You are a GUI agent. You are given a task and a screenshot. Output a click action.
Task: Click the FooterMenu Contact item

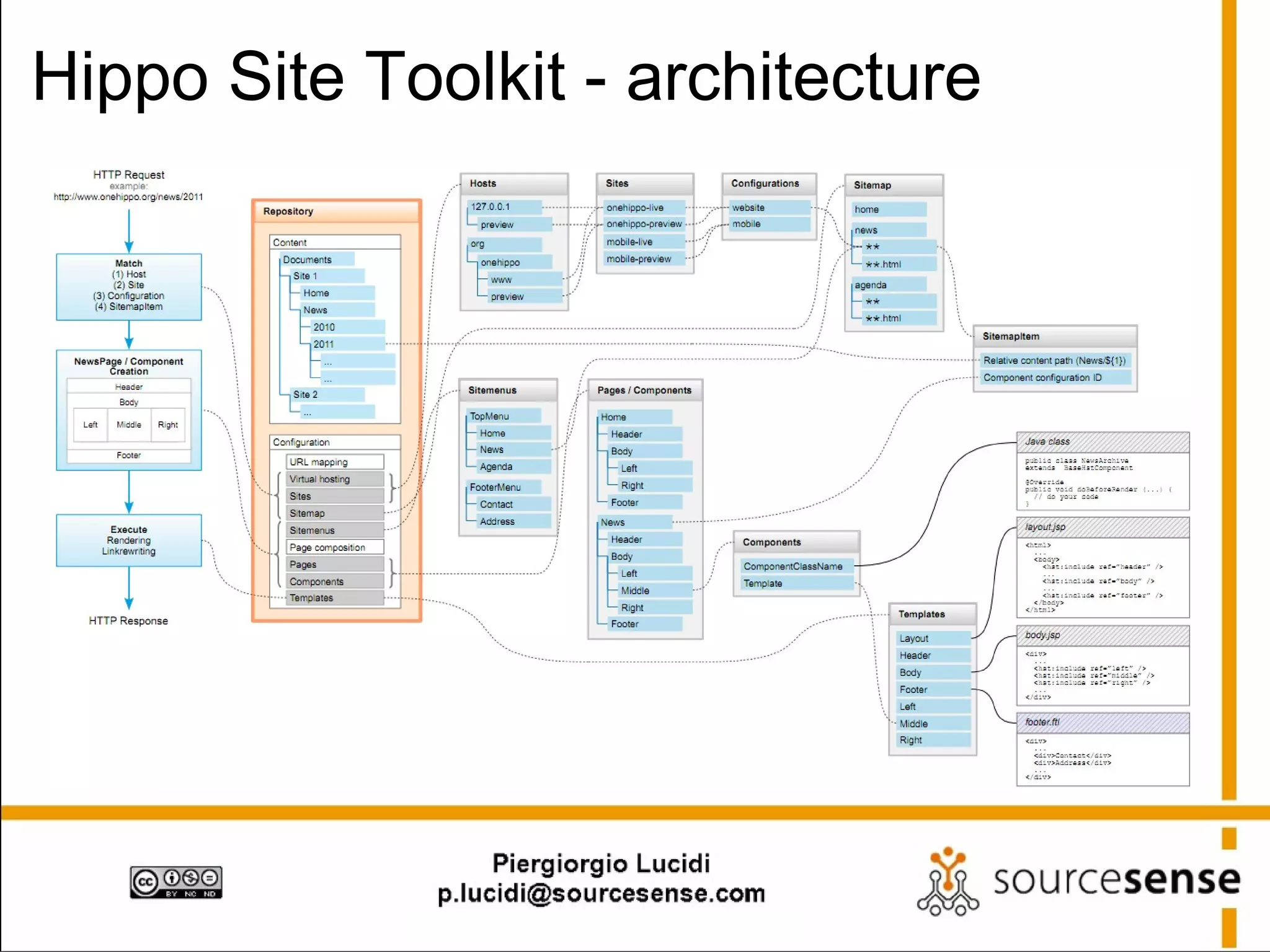click(x=513, y=505)
